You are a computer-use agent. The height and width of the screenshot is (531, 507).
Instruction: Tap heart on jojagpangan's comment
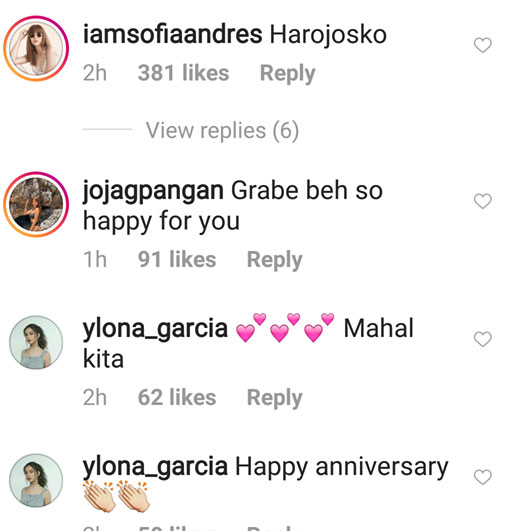pyautogui.click(x=483, y=201)
